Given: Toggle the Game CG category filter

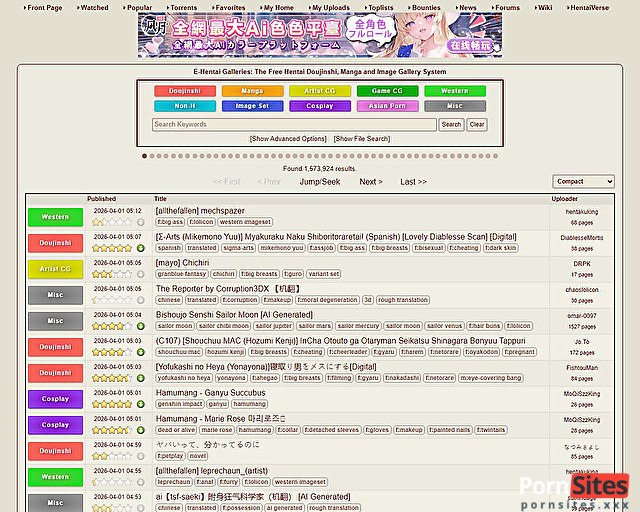Looking at the screenshot, I should (x=387, y=91).
